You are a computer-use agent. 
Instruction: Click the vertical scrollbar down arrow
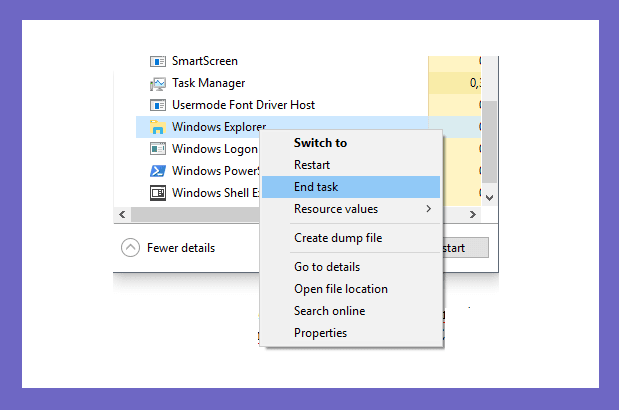pos(490,198)
